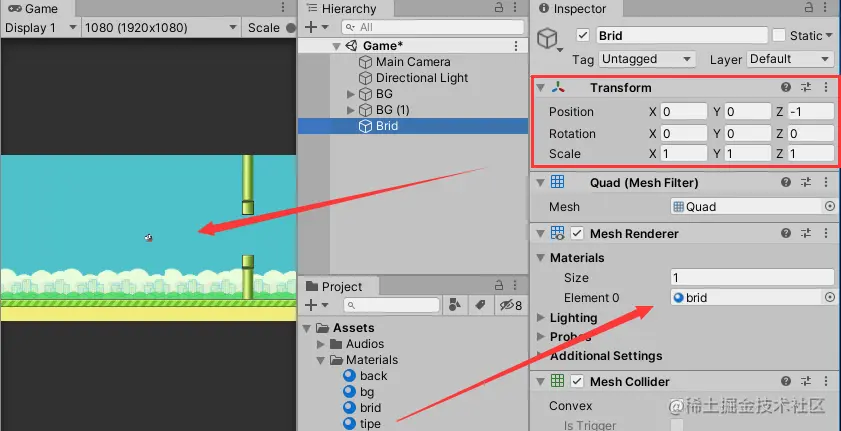Select Main Camera in Hierarchy
The width and height of the screenshot is (841, 431).
pos(413,62)
